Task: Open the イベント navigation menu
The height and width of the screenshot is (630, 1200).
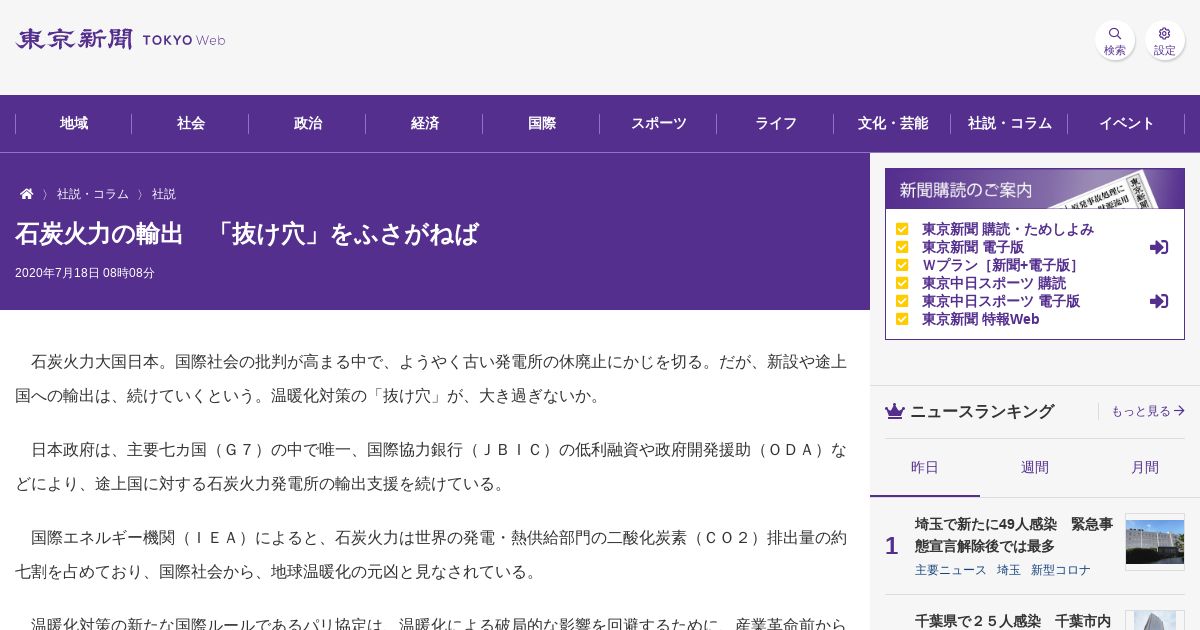Action: [1127, 124]
